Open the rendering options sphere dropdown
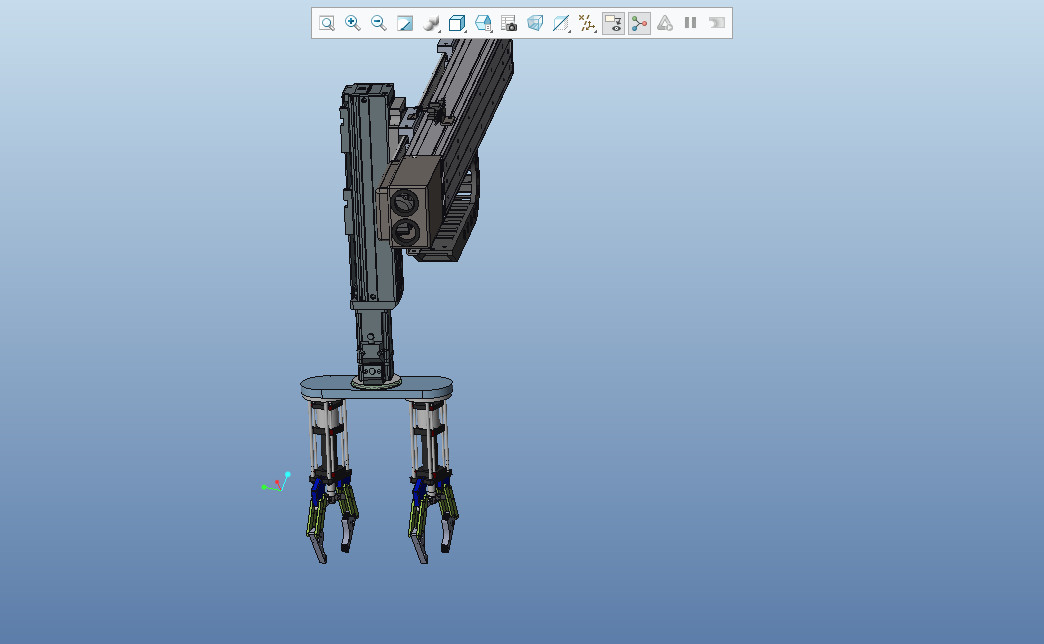 point(431,23)
